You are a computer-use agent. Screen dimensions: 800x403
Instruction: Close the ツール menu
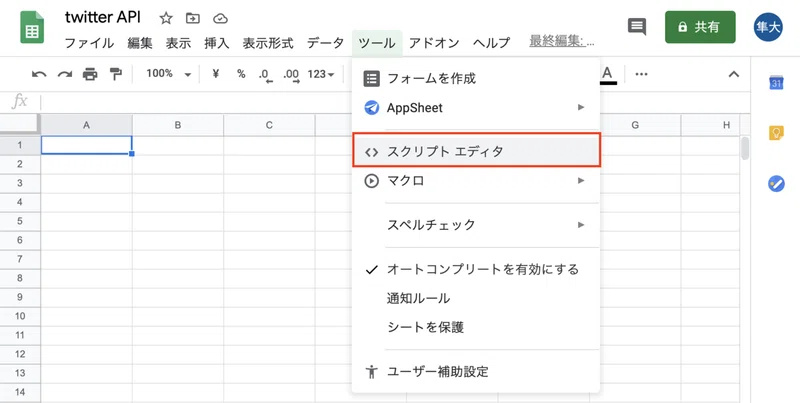pos(377,43)
